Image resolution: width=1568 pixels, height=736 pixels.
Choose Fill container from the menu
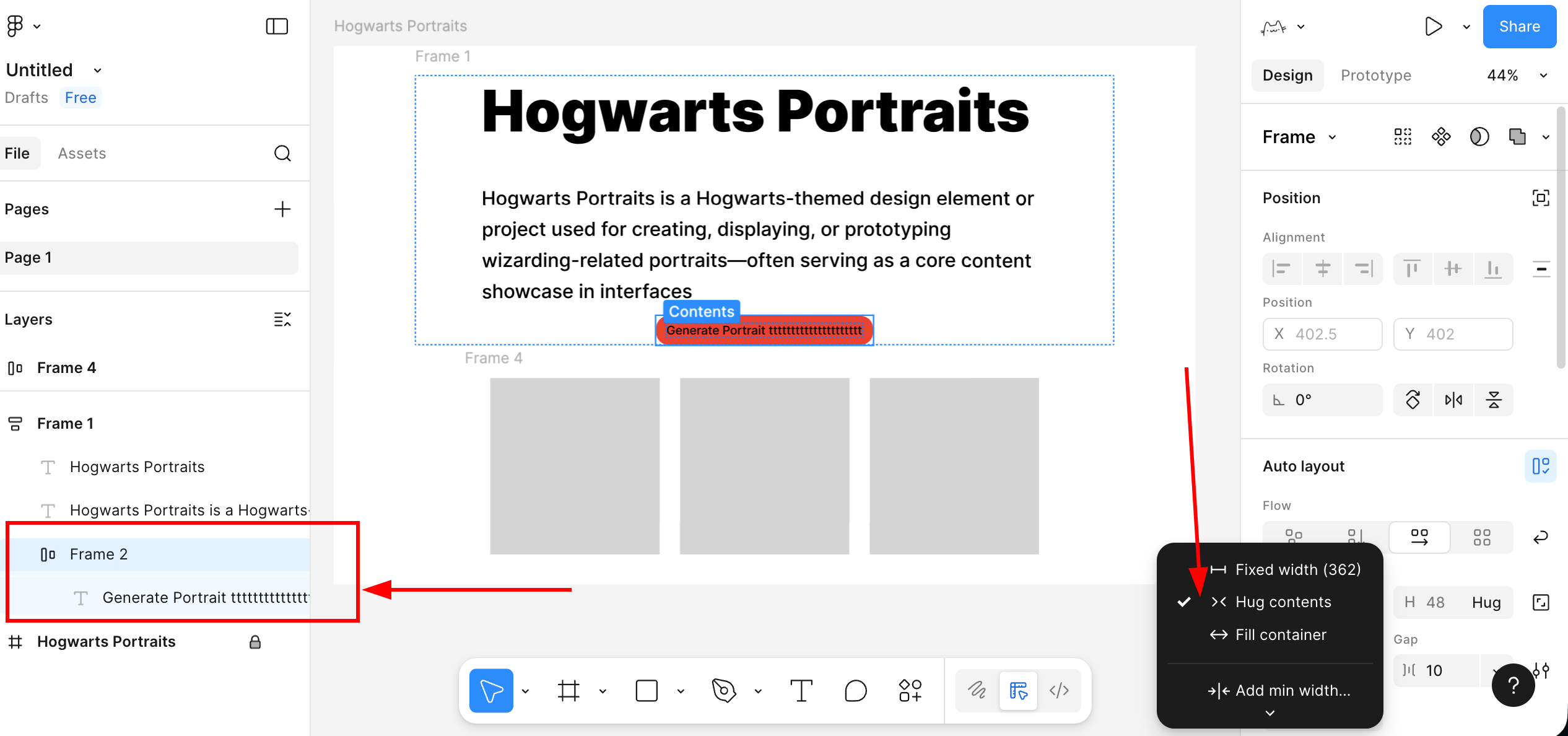pos(1280,634)
